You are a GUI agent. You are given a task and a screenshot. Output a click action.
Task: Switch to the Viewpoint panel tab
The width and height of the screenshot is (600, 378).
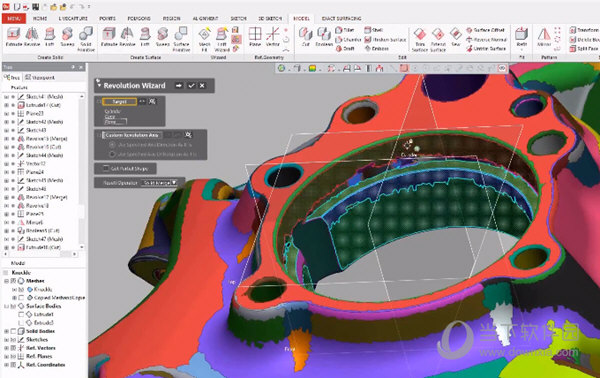coord(40,78)
